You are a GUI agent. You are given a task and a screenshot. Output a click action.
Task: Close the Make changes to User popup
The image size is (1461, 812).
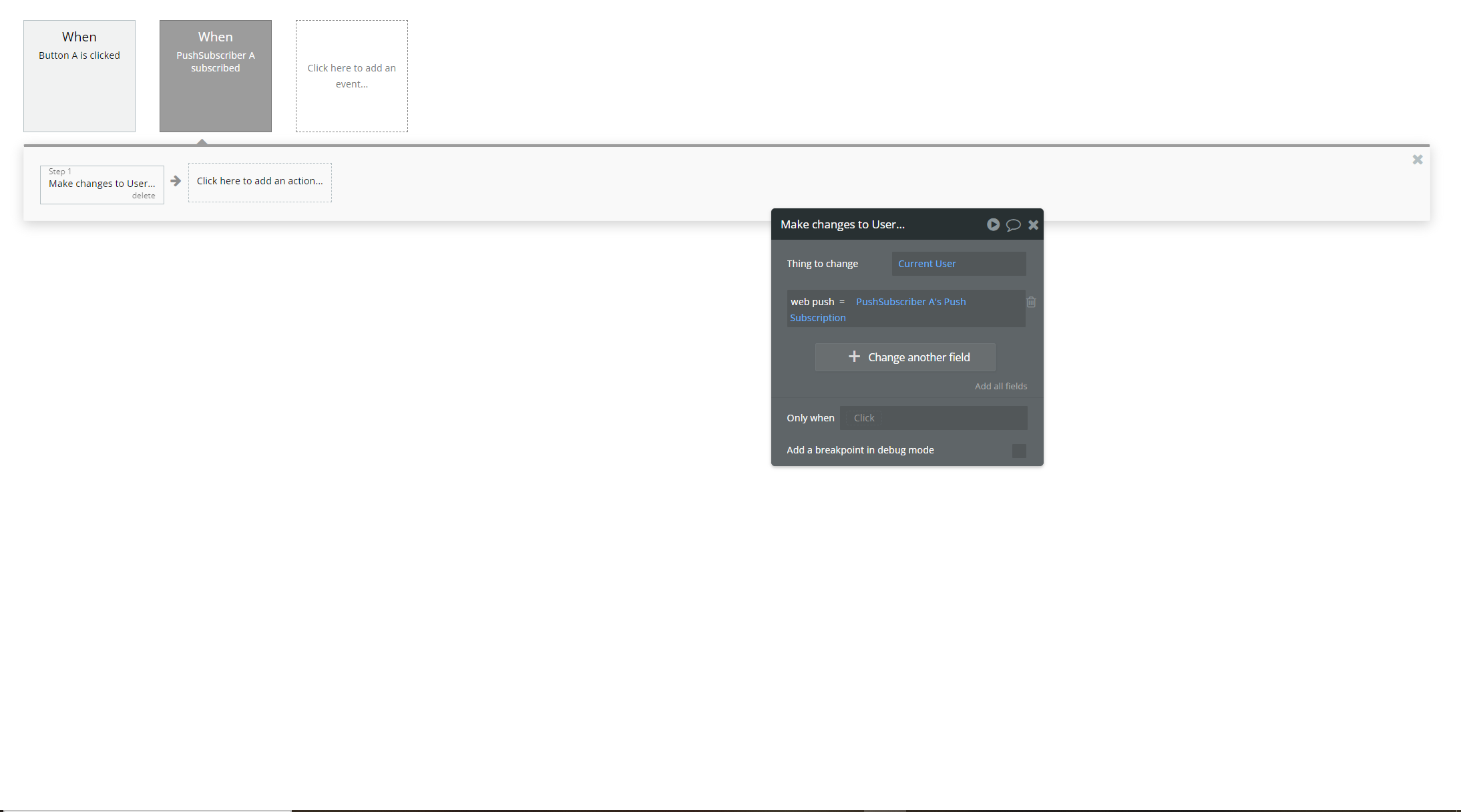(x=1033, y=225)
